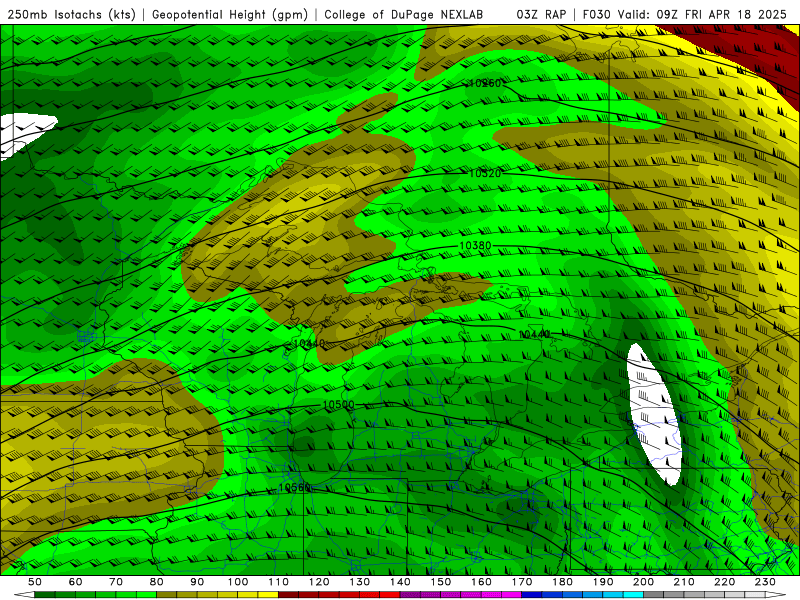The height and width of the screenshot is (600, 800).
Task: Click the legend value label 190
Action: coord(603,582)
